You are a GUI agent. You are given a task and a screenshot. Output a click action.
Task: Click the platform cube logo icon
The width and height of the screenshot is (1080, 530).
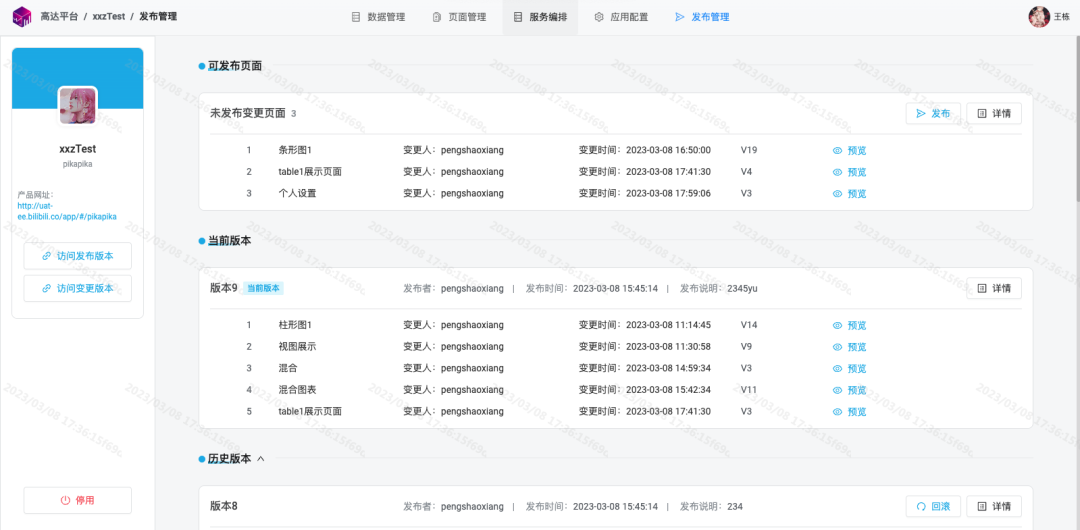coord(22,17)
